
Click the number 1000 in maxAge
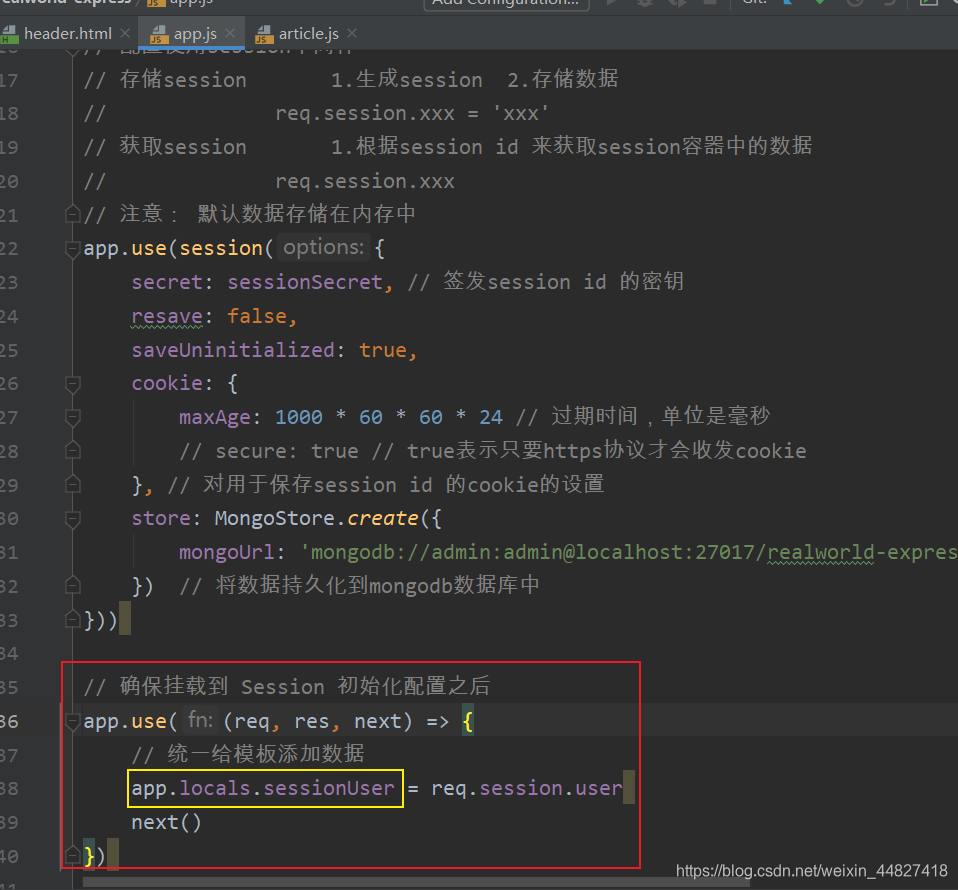pyautogui.click(x=299, y=417)
